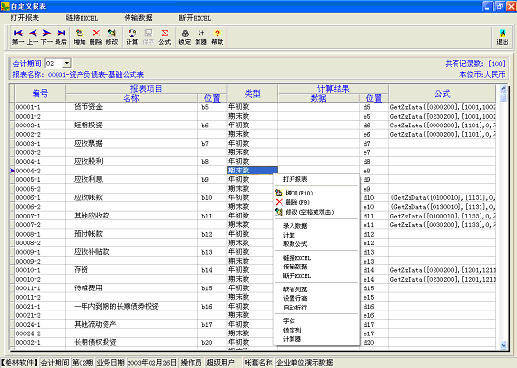This screenshot has width=517, height=368.
Task: Jump to last record with 最后 icon
Action: tap(61, 37)
